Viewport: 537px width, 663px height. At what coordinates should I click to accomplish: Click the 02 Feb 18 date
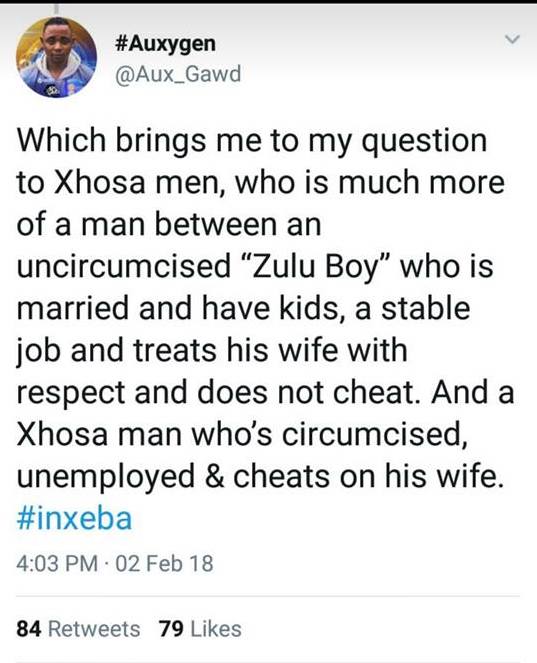point(164,564)
